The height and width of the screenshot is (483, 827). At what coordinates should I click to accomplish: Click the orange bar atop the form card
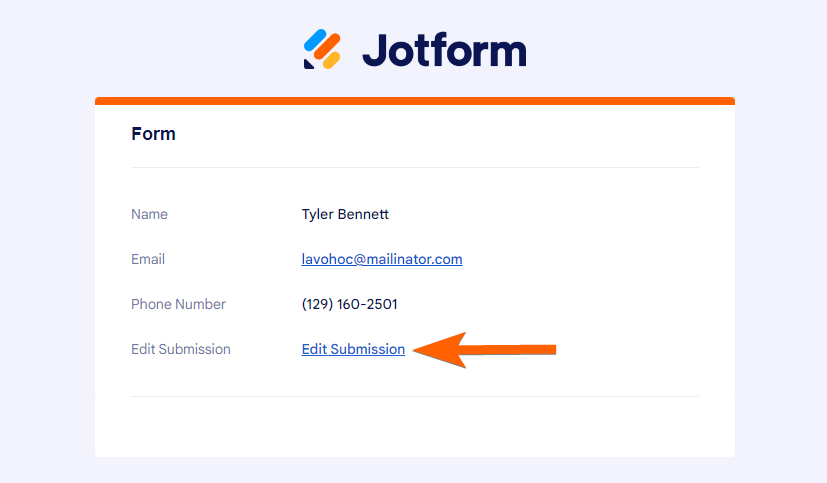[x=415, y=100]
